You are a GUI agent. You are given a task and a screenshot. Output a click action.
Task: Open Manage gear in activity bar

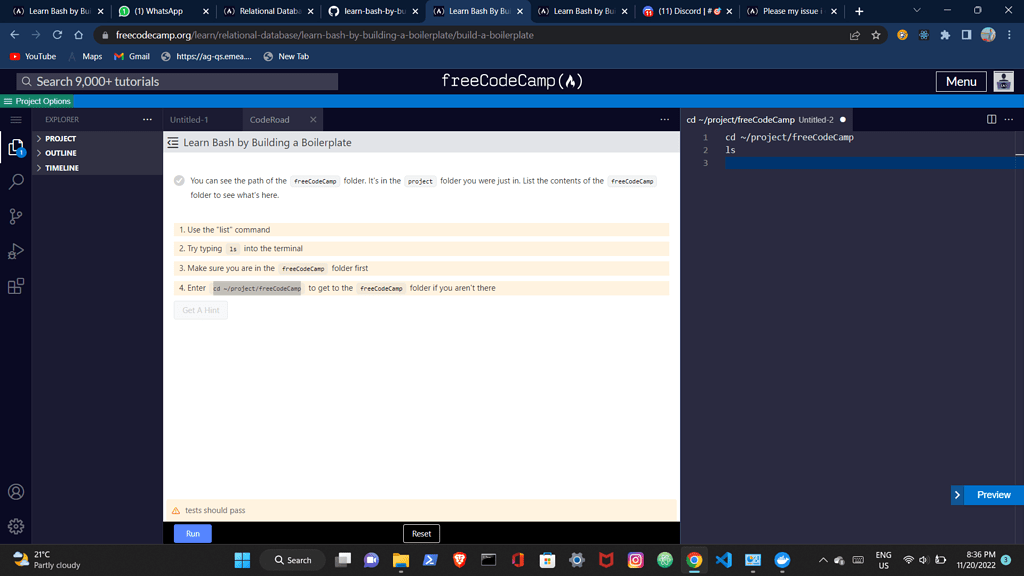(x=16, y=526)
